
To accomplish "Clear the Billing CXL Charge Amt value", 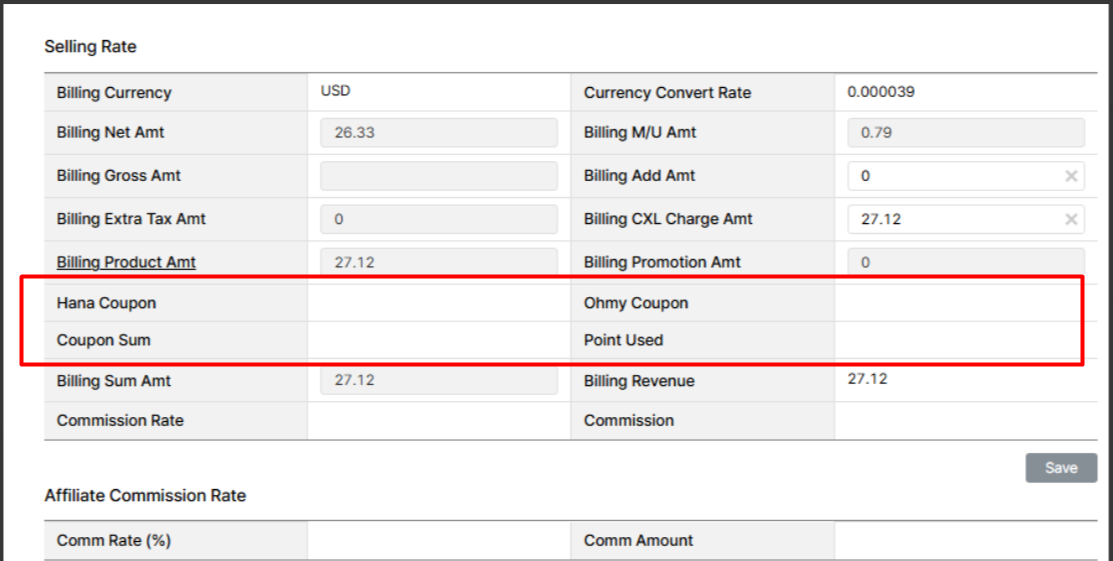I will 1071,219.
